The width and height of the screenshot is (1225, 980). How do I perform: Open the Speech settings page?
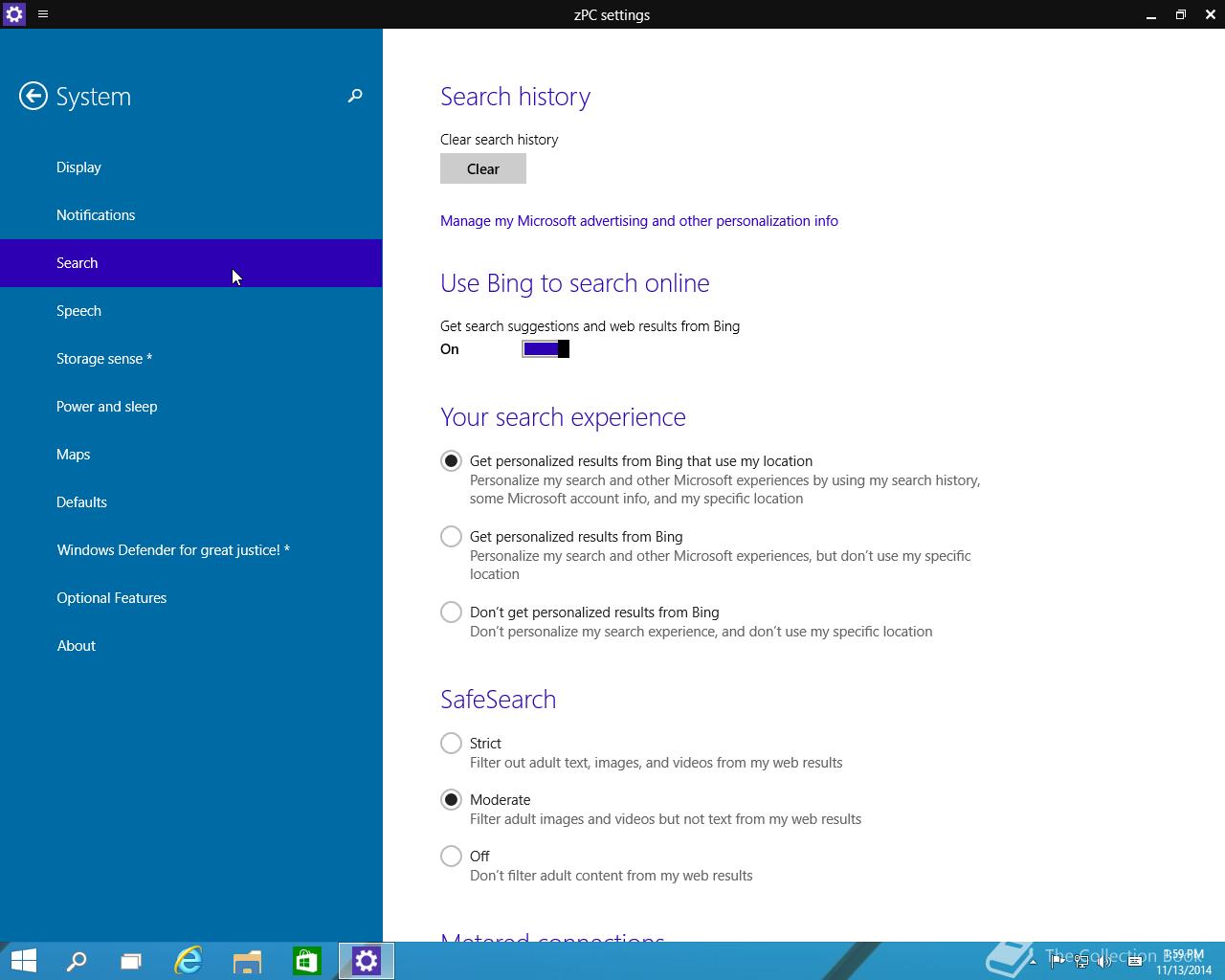[x=191, y=311]
